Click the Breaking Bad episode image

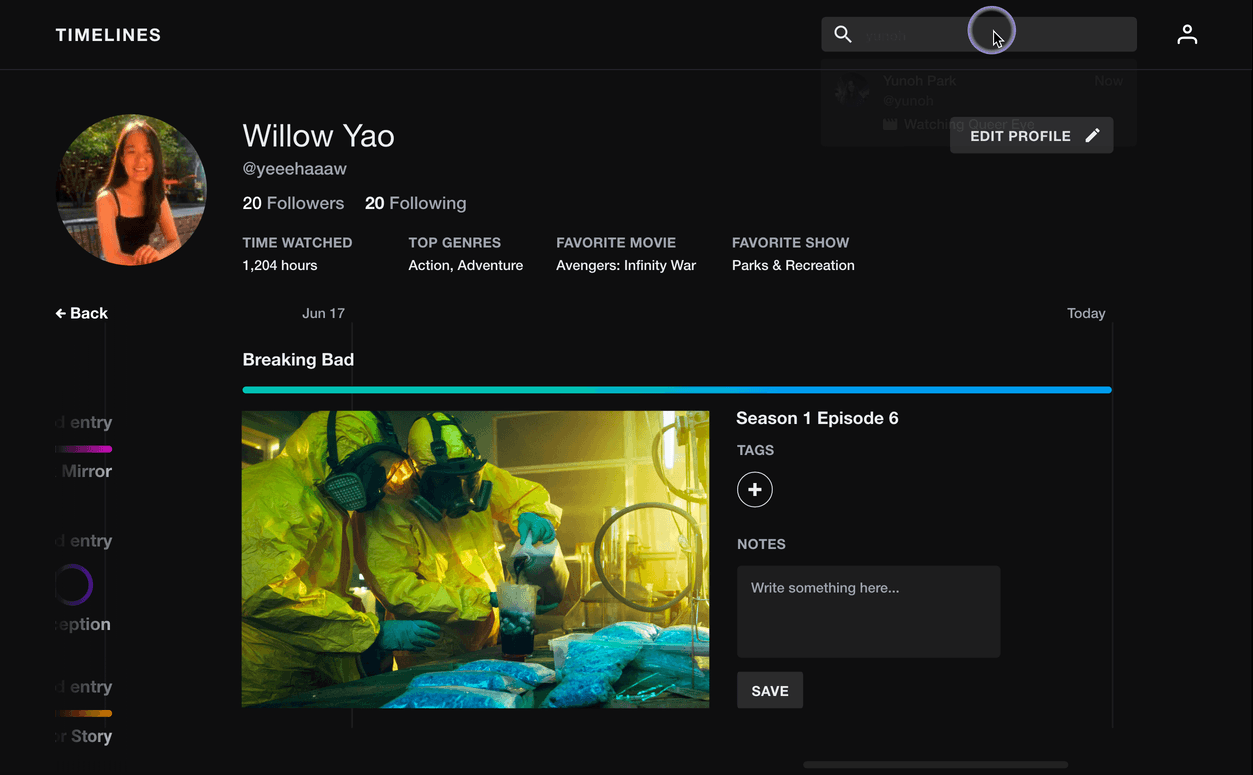[x=475, y=559]
